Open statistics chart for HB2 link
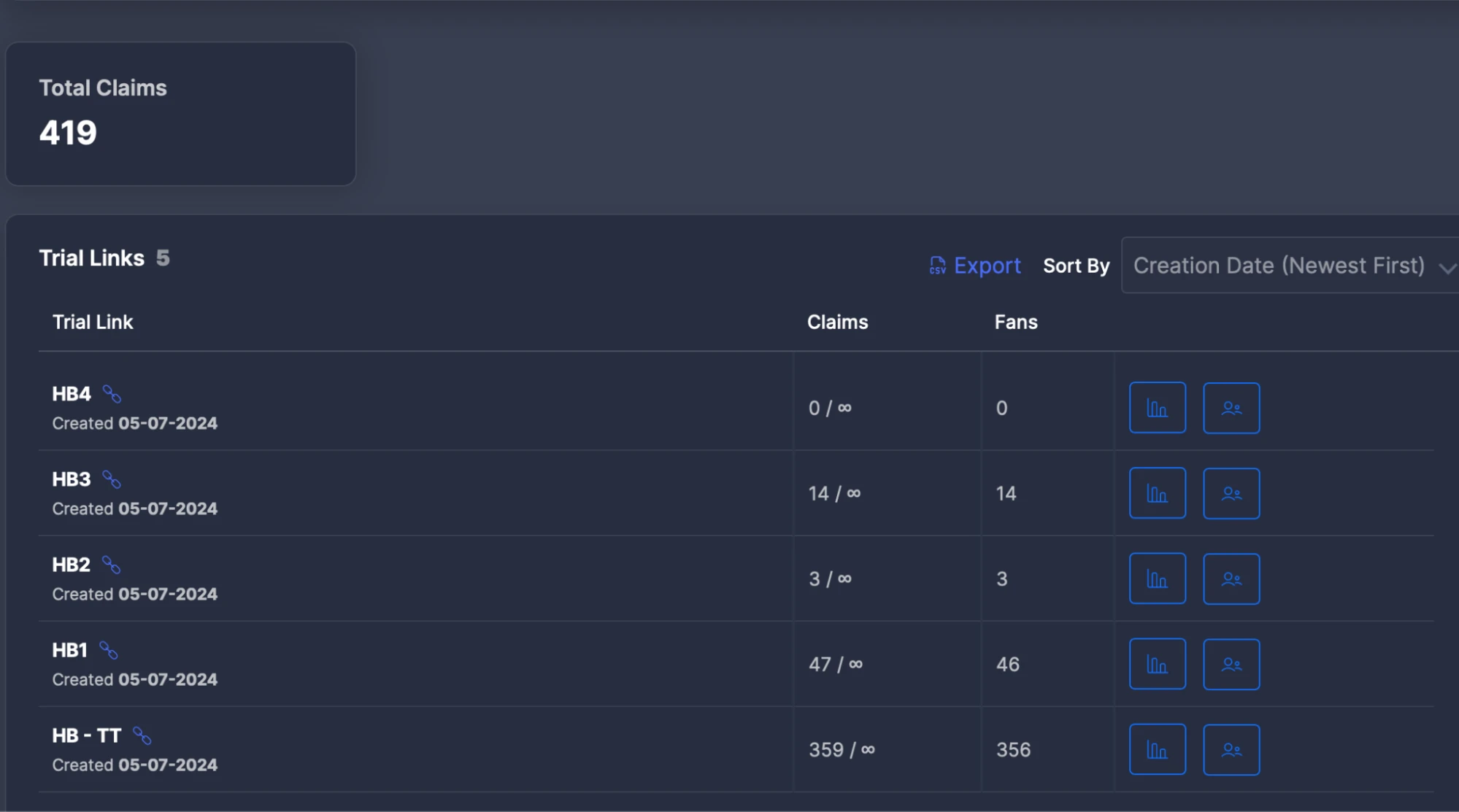This screenshot has height=812, width=1459. click(x=1157, y=579)
